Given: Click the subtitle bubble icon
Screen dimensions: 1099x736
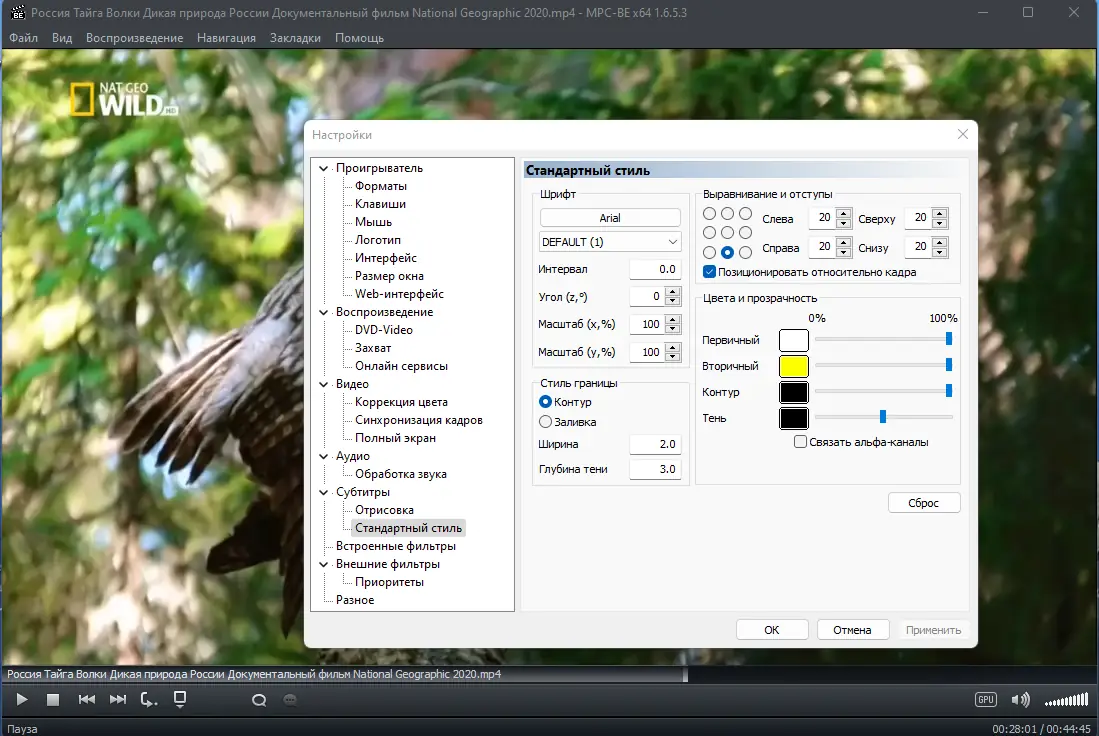Looking at the screenshot, I should click(x=259, y=700).
